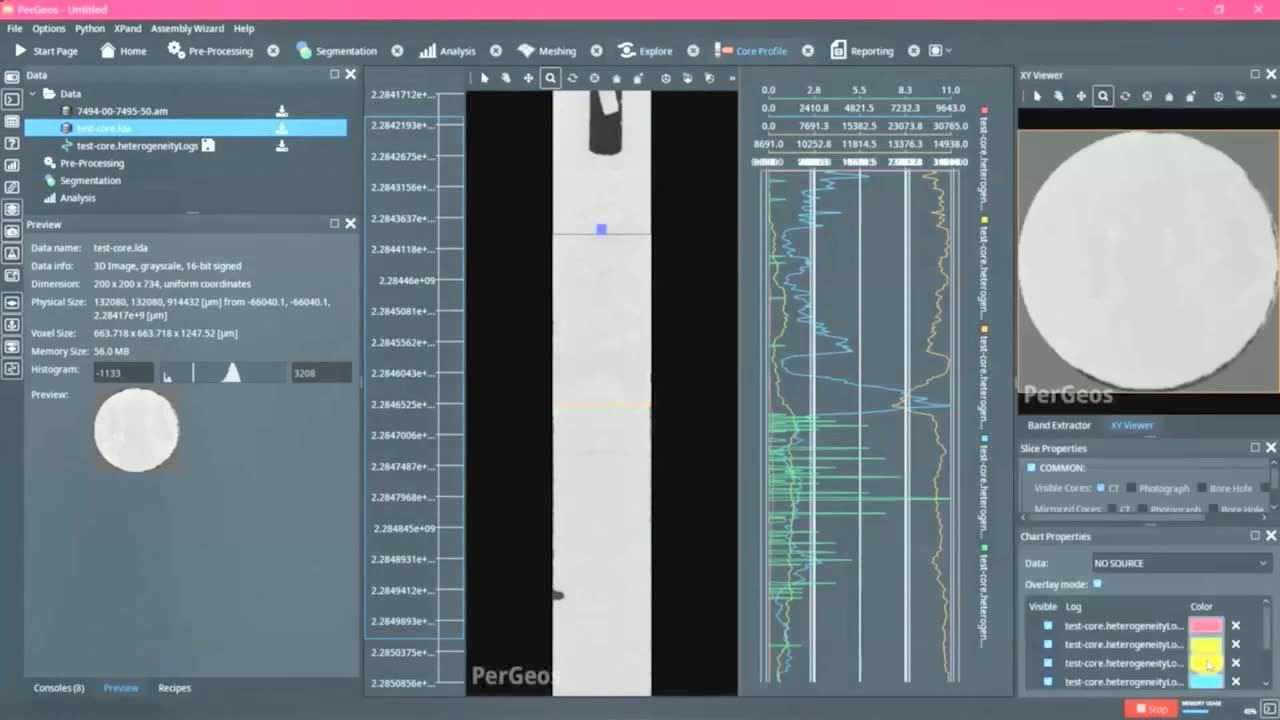Click the rotate icon in core viewer toolbar
1280x720 pixels.
pyautogui.click(x=572, y=78)
